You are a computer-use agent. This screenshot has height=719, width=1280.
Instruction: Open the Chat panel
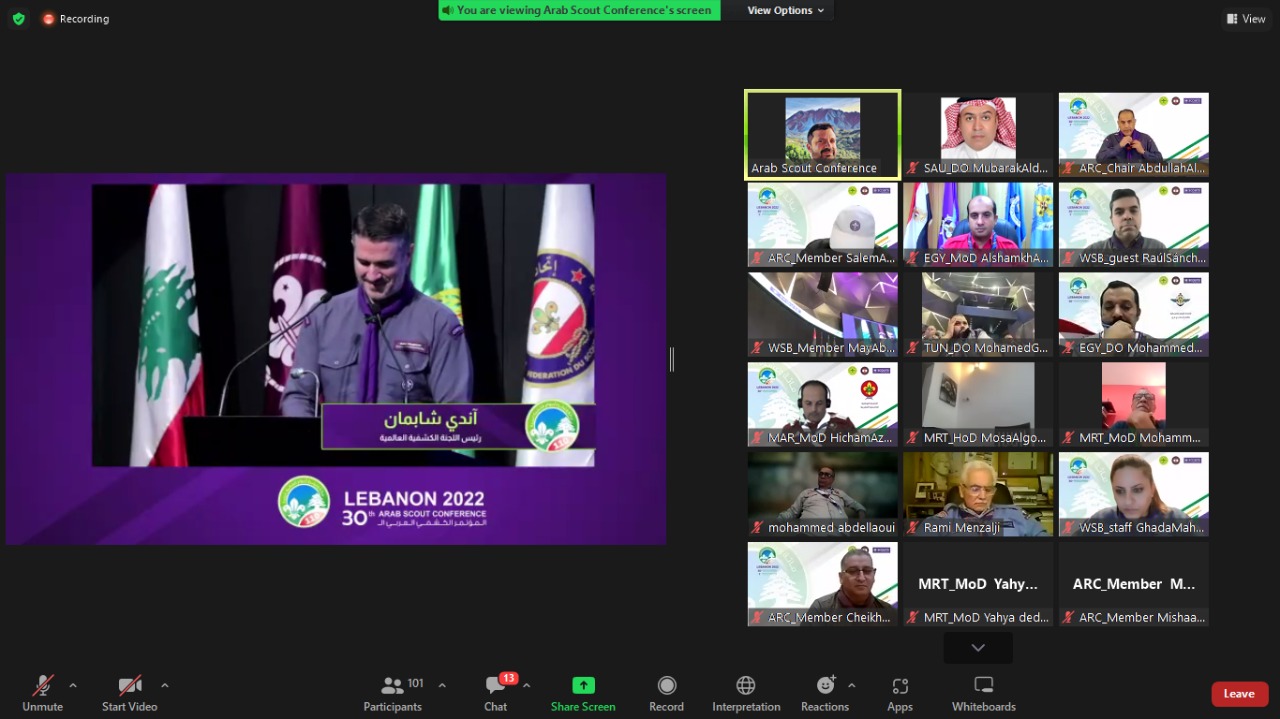pyautogui.click(x=495, y=686)
